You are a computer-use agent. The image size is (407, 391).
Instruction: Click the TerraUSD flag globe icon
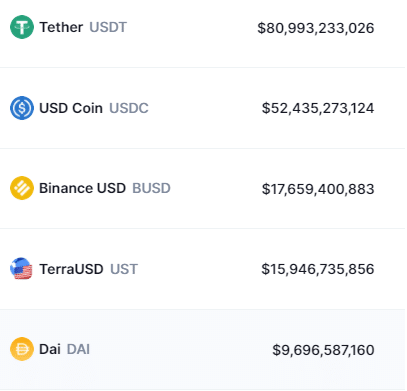click(x=21, y=269)
